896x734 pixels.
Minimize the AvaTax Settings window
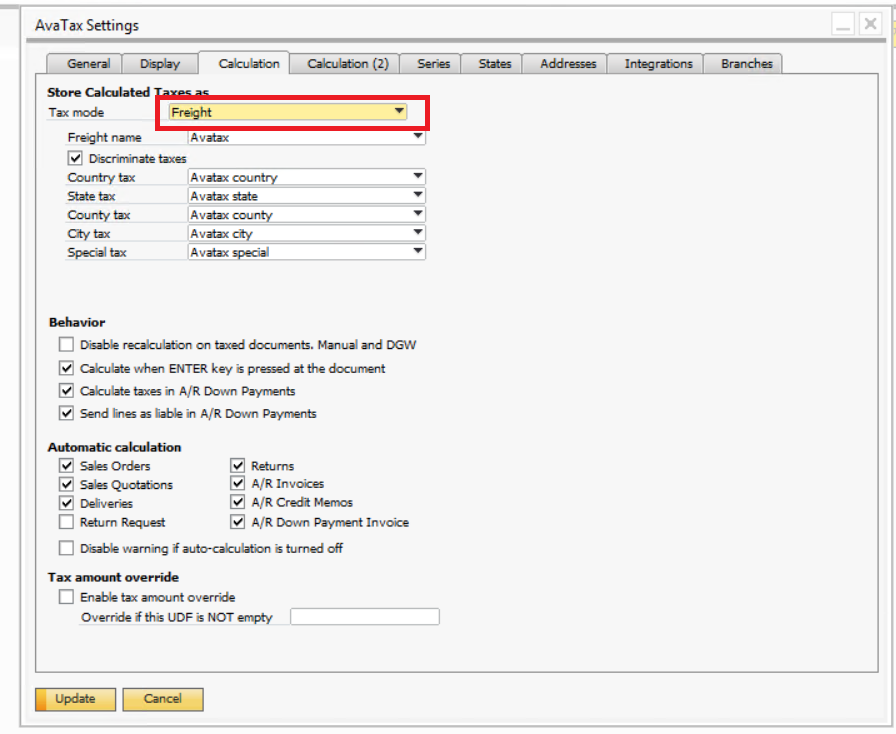pos(843,24)
